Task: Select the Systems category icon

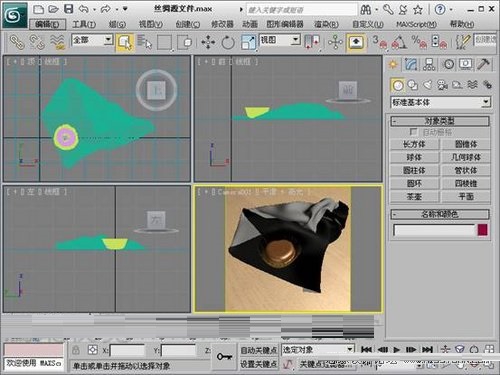Action: [x=487, y=85]
